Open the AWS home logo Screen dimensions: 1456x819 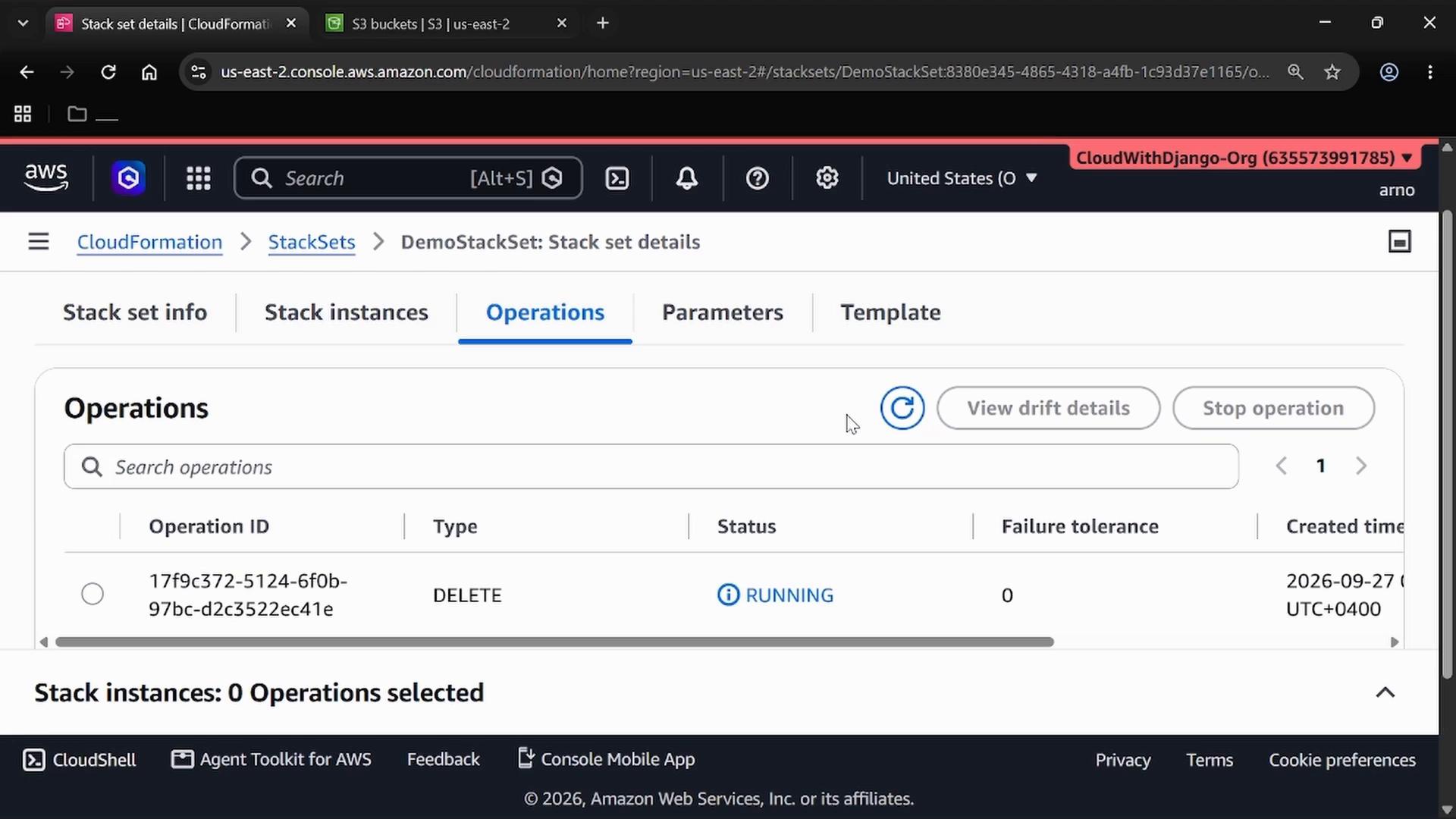[46, 178]
